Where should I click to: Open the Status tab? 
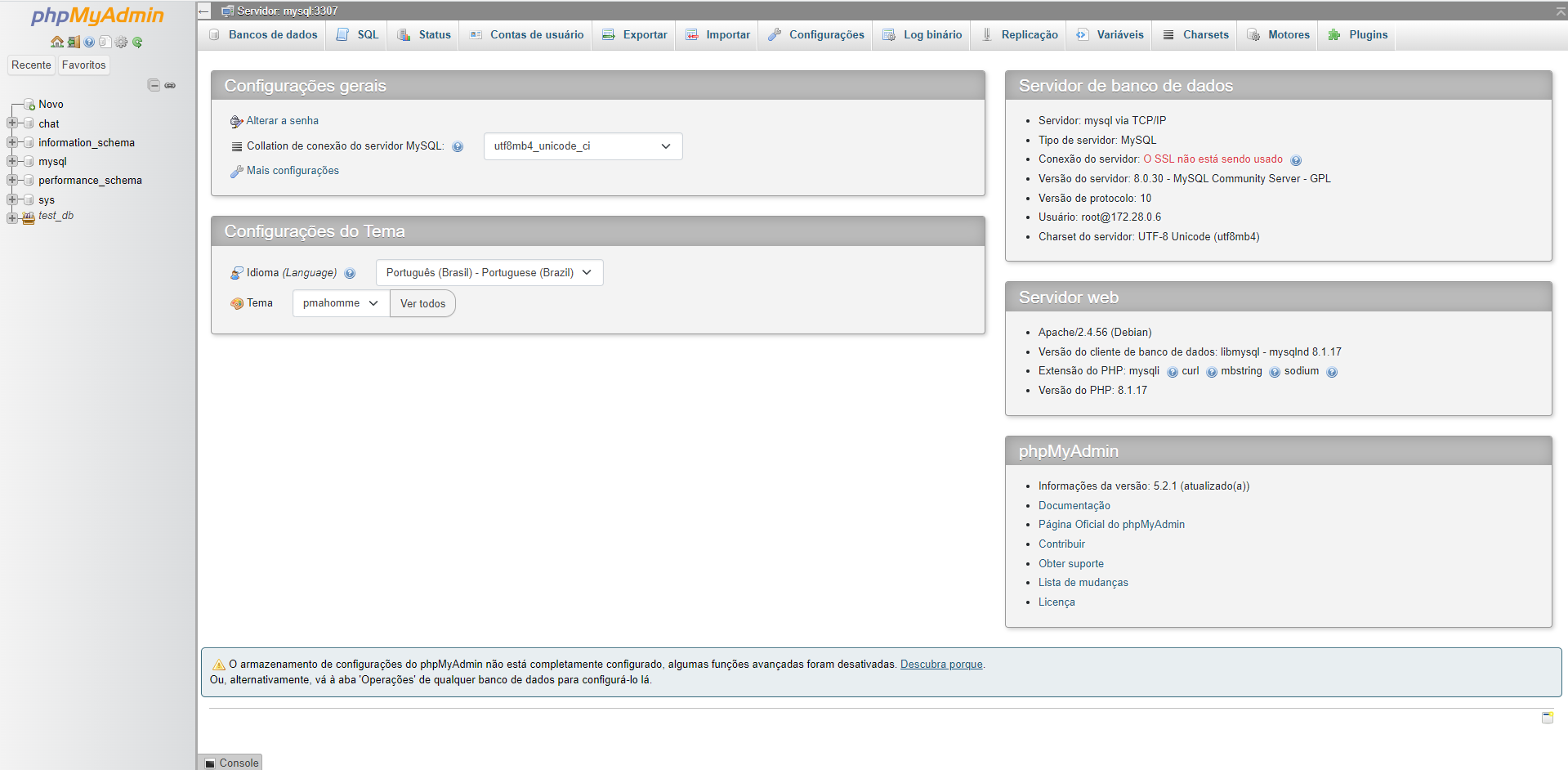point(424,35)
